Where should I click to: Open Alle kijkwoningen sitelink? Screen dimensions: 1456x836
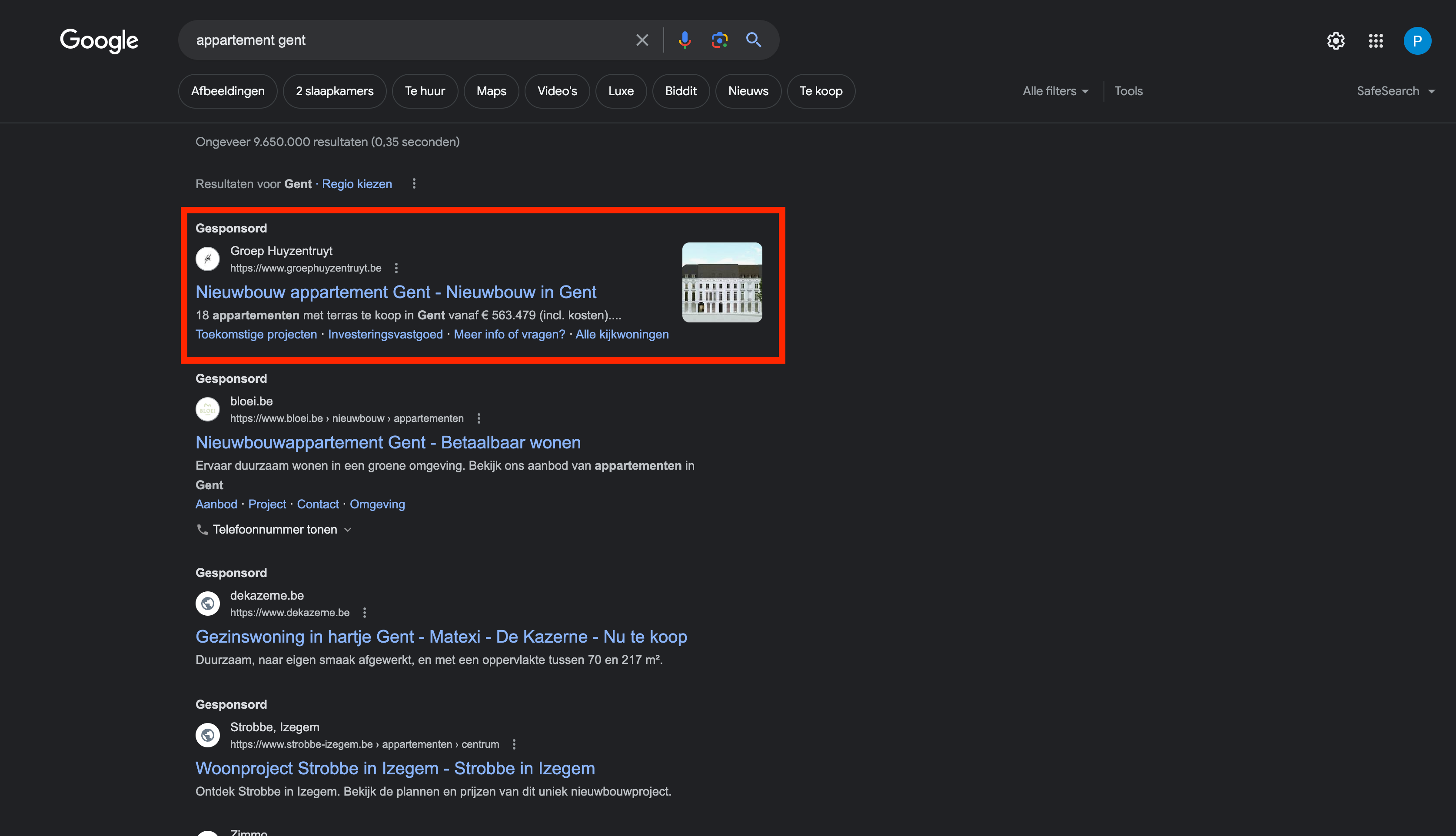click(x=622, y=334)
